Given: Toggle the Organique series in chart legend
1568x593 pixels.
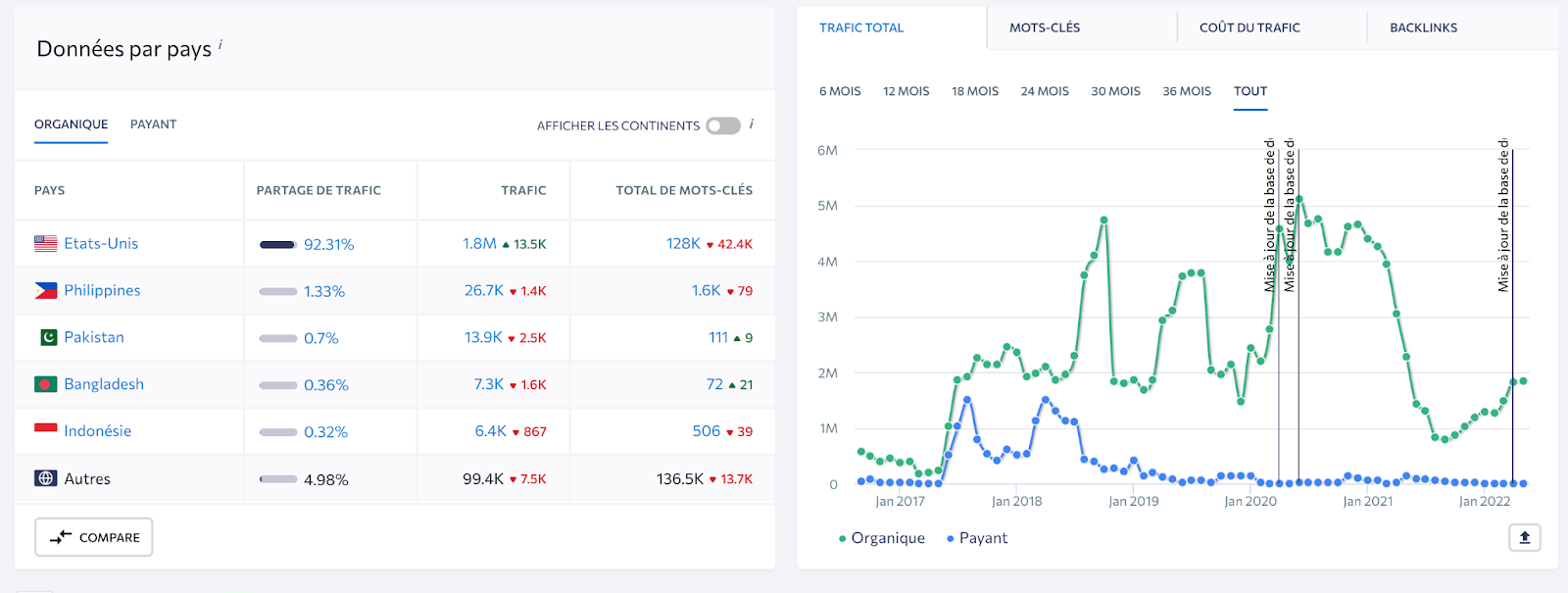Looking at the screenshot, I should pos(882,538).
